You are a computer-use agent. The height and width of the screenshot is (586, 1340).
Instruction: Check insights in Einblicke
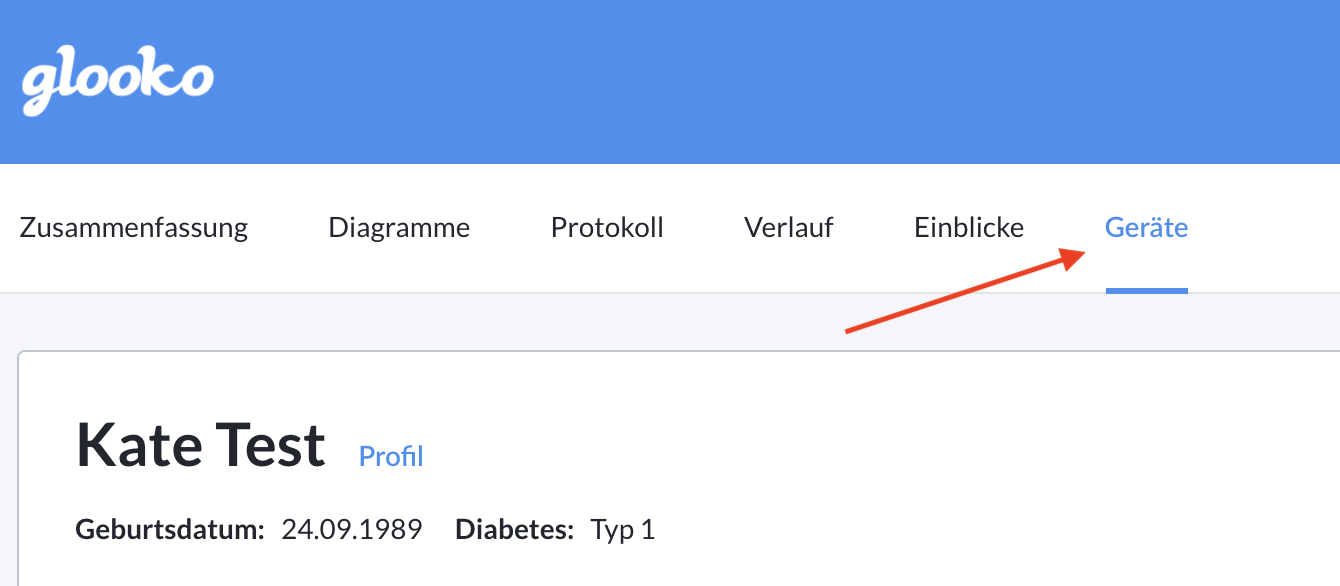click(x=968, y=227)
